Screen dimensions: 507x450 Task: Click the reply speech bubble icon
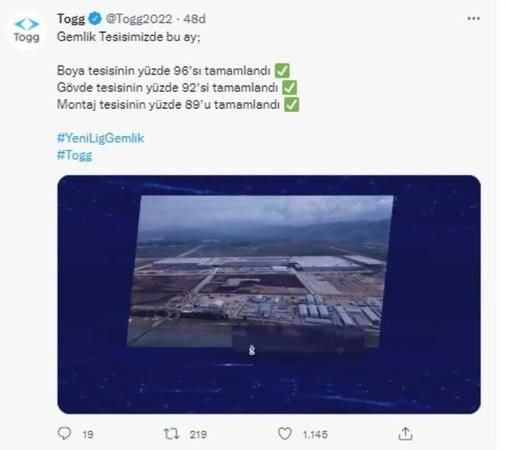pos(64,434)
